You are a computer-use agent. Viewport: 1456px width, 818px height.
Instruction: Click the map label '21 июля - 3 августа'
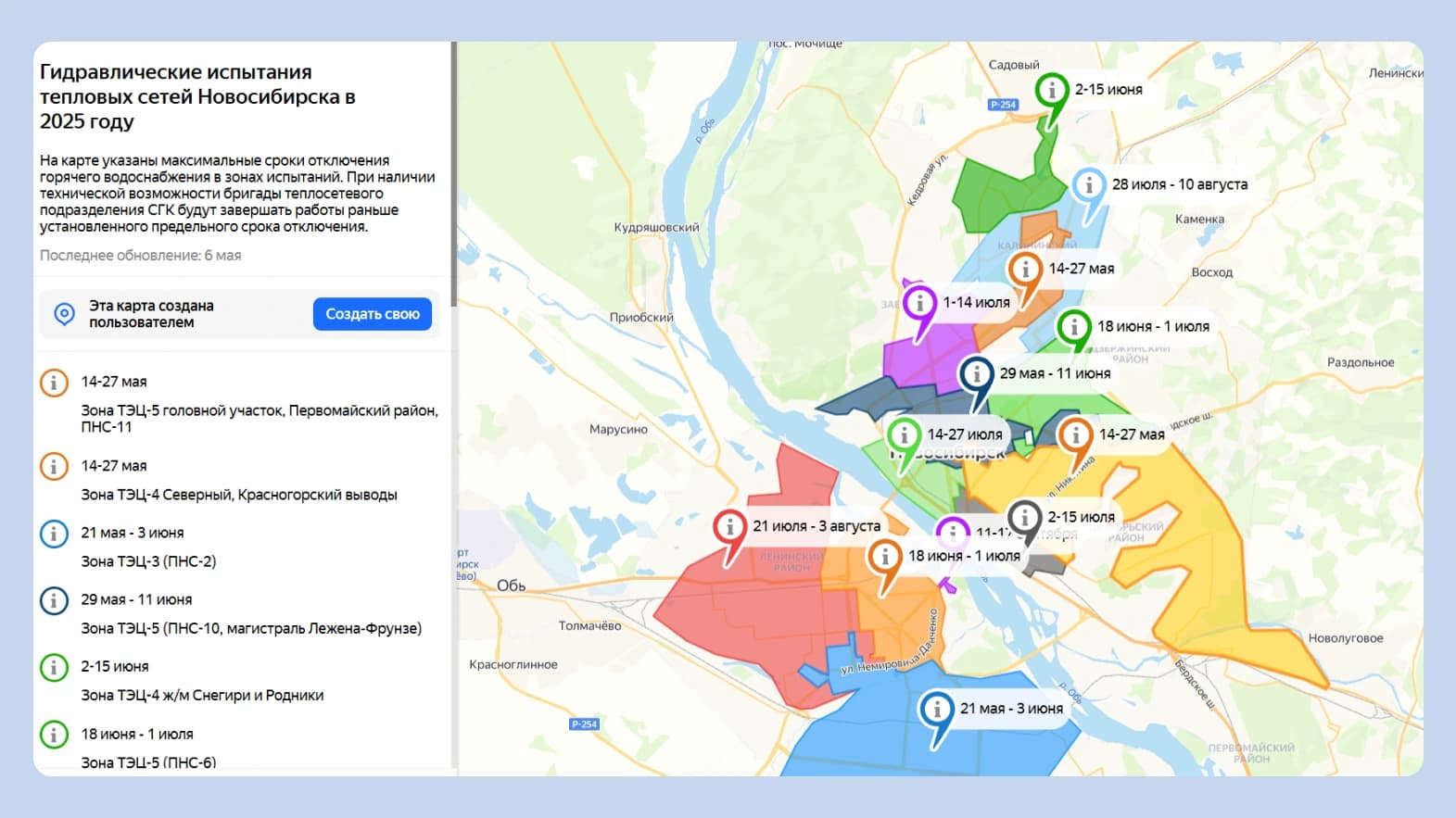pos(817,526)
